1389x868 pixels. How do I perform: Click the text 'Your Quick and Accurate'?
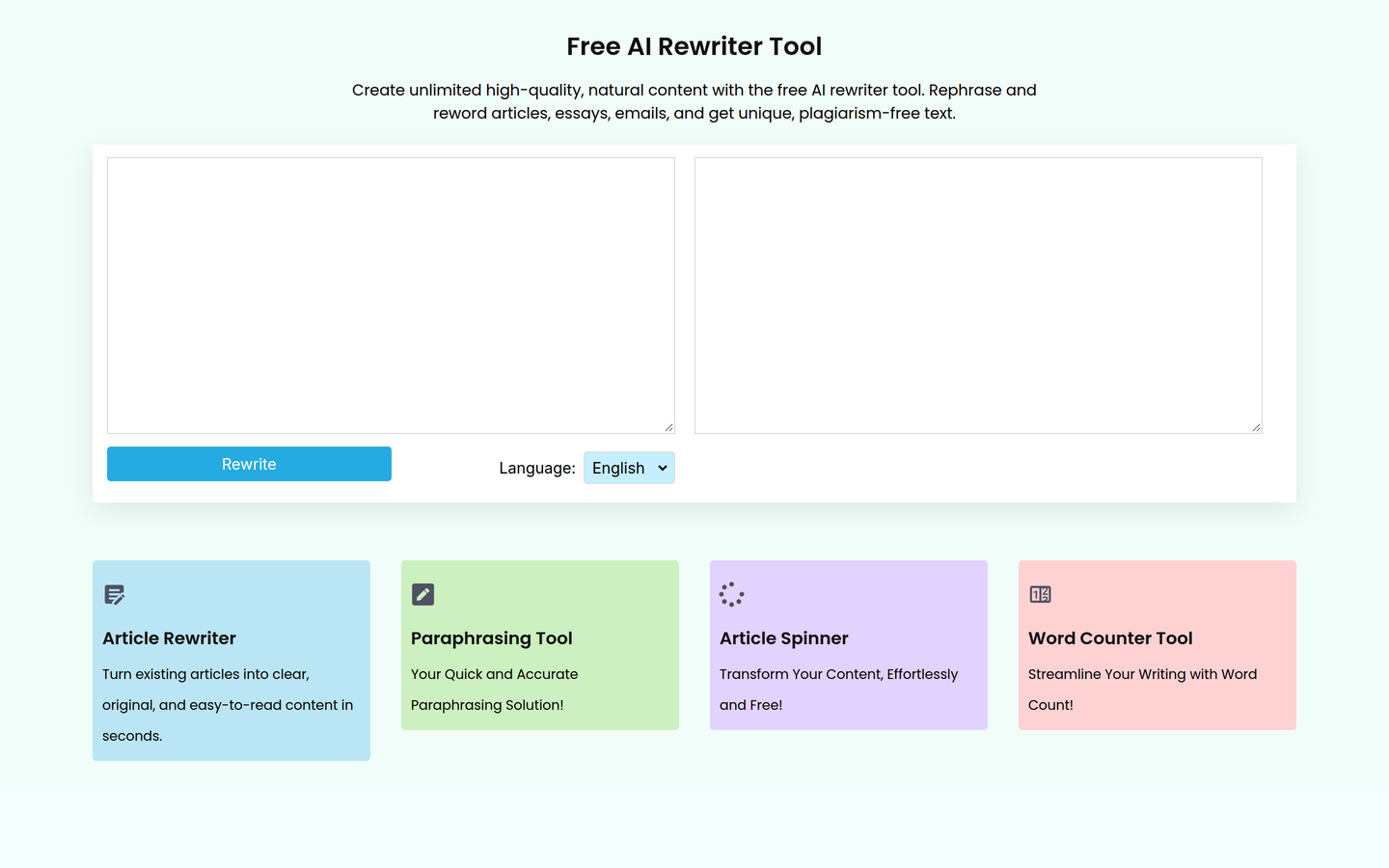(x=494, y=674)
